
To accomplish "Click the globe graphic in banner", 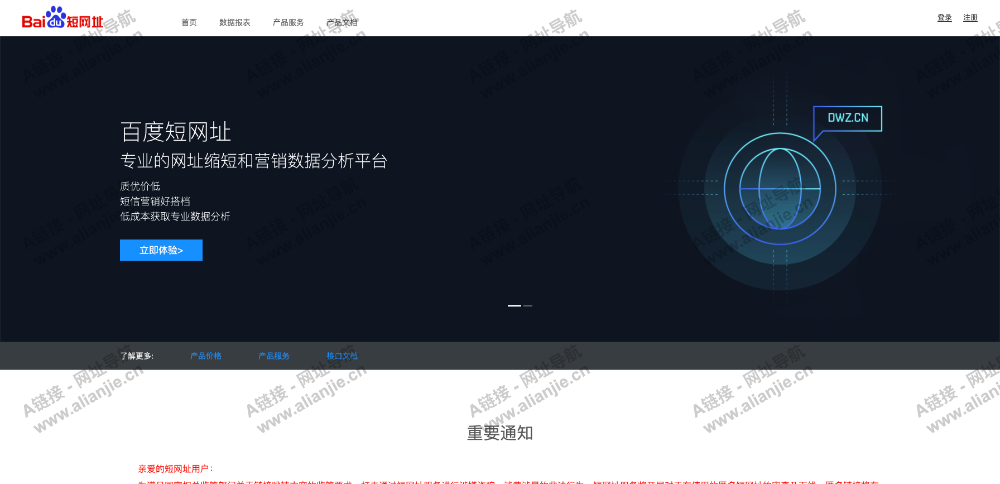I will pyautogui.click(x=780, y=189).
